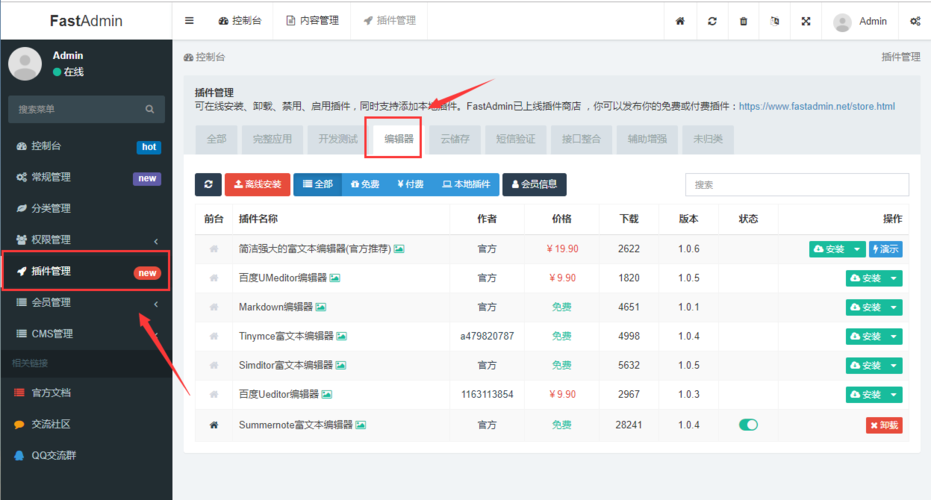Viewport: 931px width, 500px height.
Task: Expand install dropdown for 百度Ueditor编辑器
Action: [x=894, y=395]
